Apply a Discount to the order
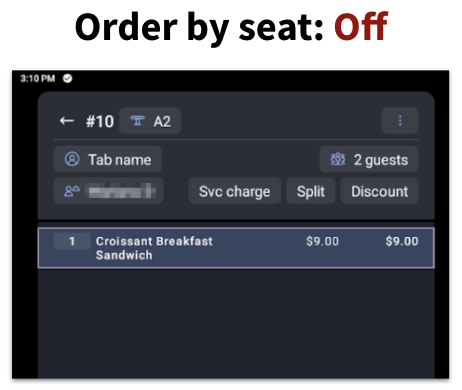462x390 pixels. click(379, 191)
